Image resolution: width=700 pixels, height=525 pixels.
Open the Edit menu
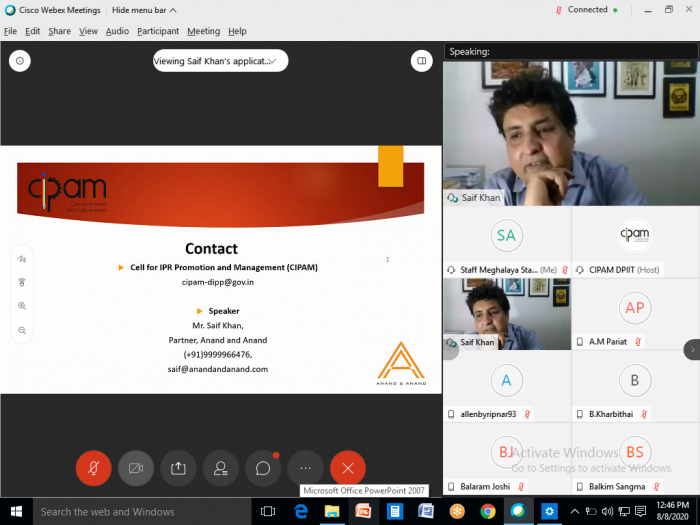(33, 31)
